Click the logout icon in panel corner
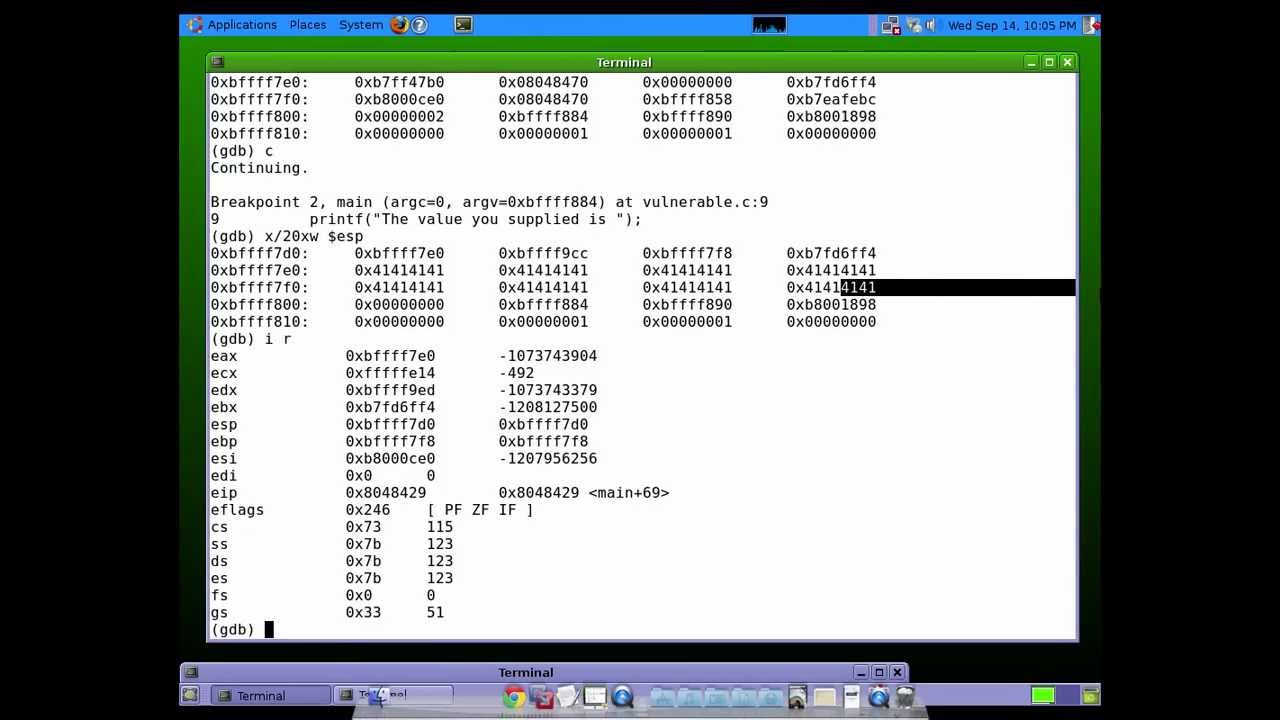This screenshot has height=720, width=1280. 1091,25
